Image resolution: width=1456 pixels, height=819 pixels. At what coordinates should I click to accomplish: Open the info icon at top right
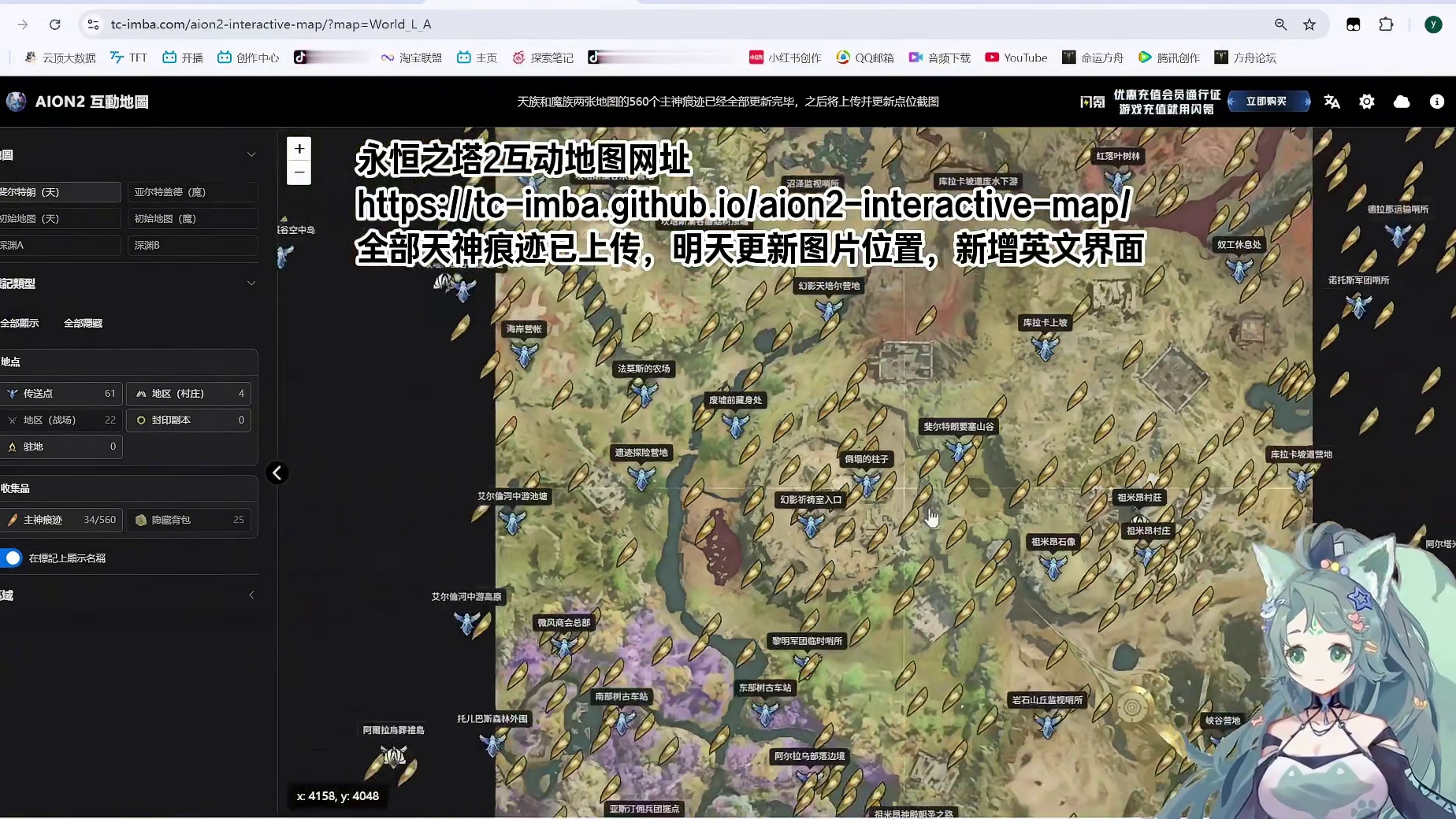(x=1437, y=102)
